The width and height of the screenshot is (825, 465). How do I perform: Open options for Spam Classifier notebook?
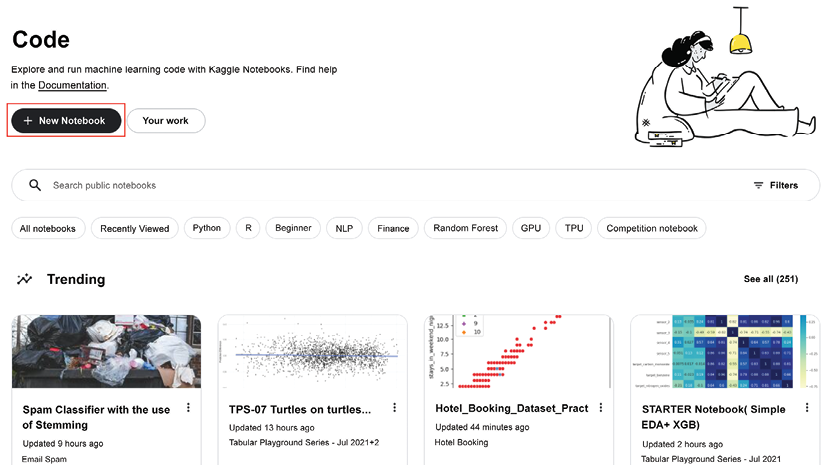point(188,408)
